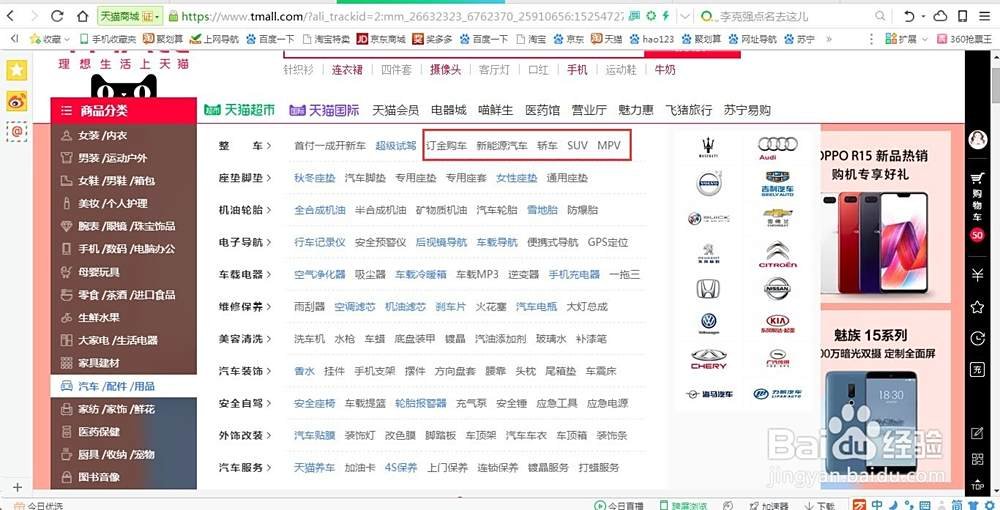Click the Honda brand logo
Screen dimensions: 1000x510
[x=708, y=289]
